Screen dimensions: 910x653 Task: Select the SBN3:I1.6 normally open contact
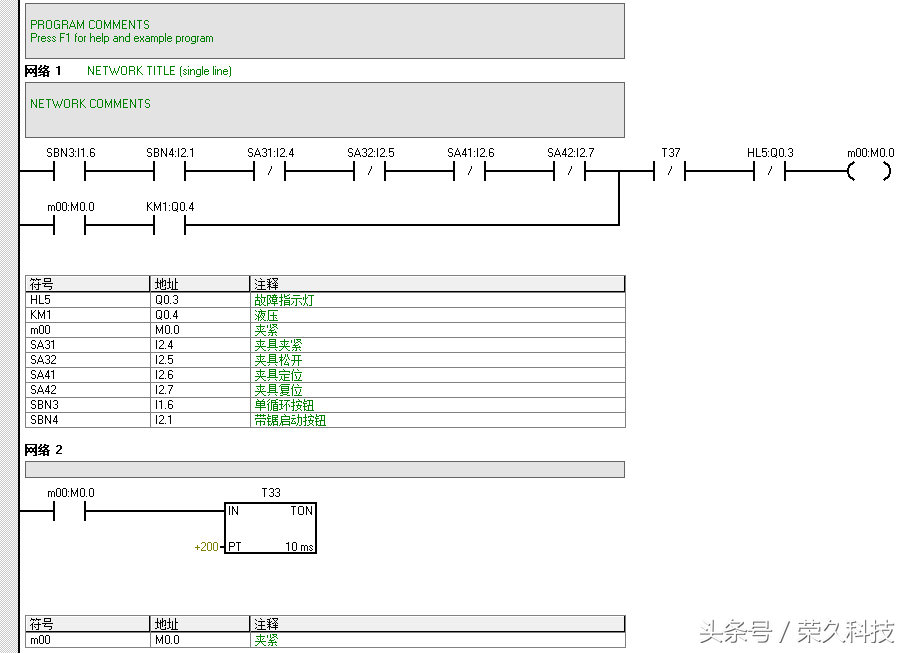70,172
